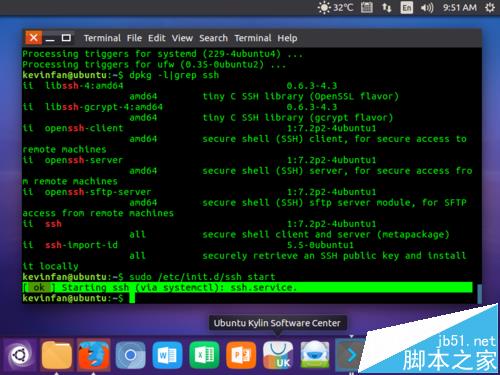The width and height of the screenshot is (500, 375).
Task: Click the 'ssh-import-id' package name
Action: 81,245
